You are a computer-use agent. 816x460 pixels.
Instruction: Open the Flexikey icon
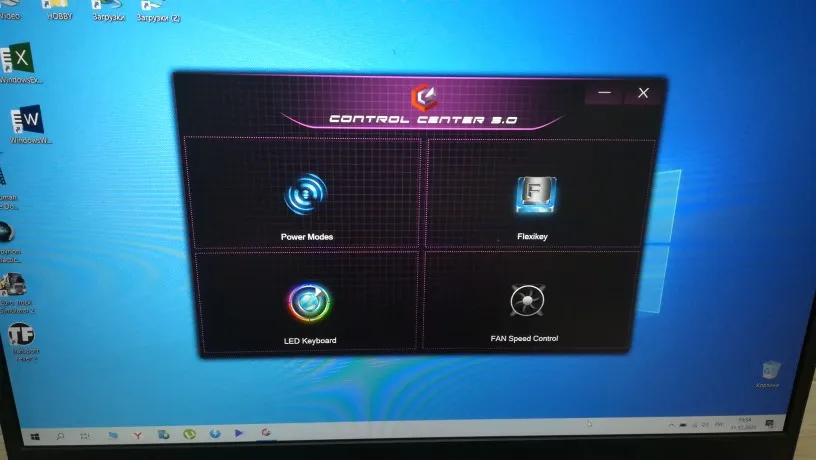tap(536, 195)
